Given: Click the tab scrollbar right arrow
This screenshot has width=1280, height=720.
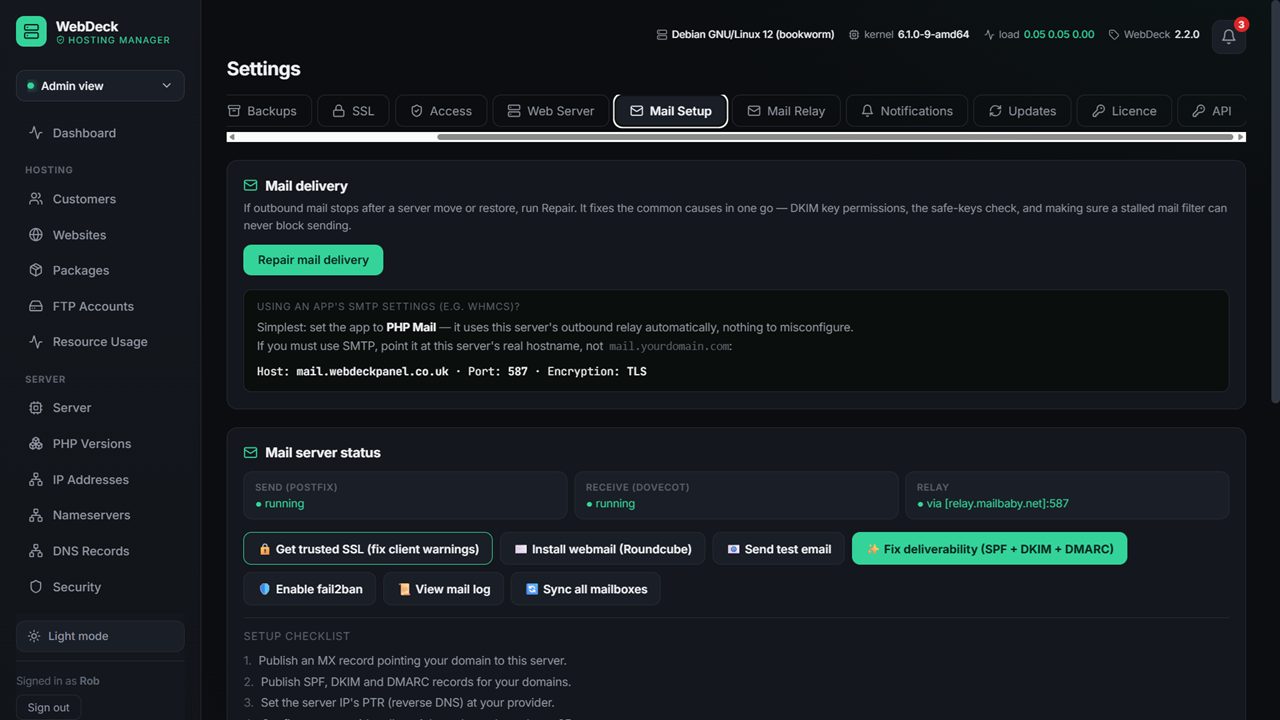Looking at the screenshot, I should (x=1241, y=137).
